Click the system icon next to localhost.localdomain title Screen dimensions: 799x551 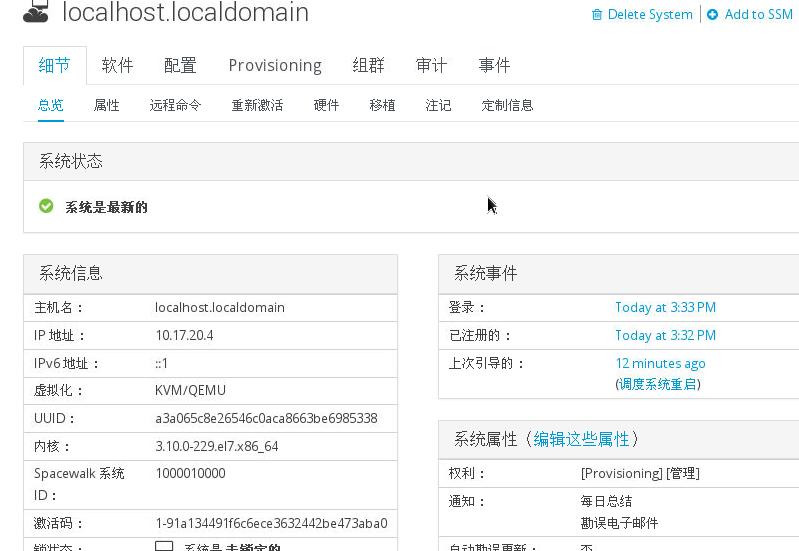point(36,11)
